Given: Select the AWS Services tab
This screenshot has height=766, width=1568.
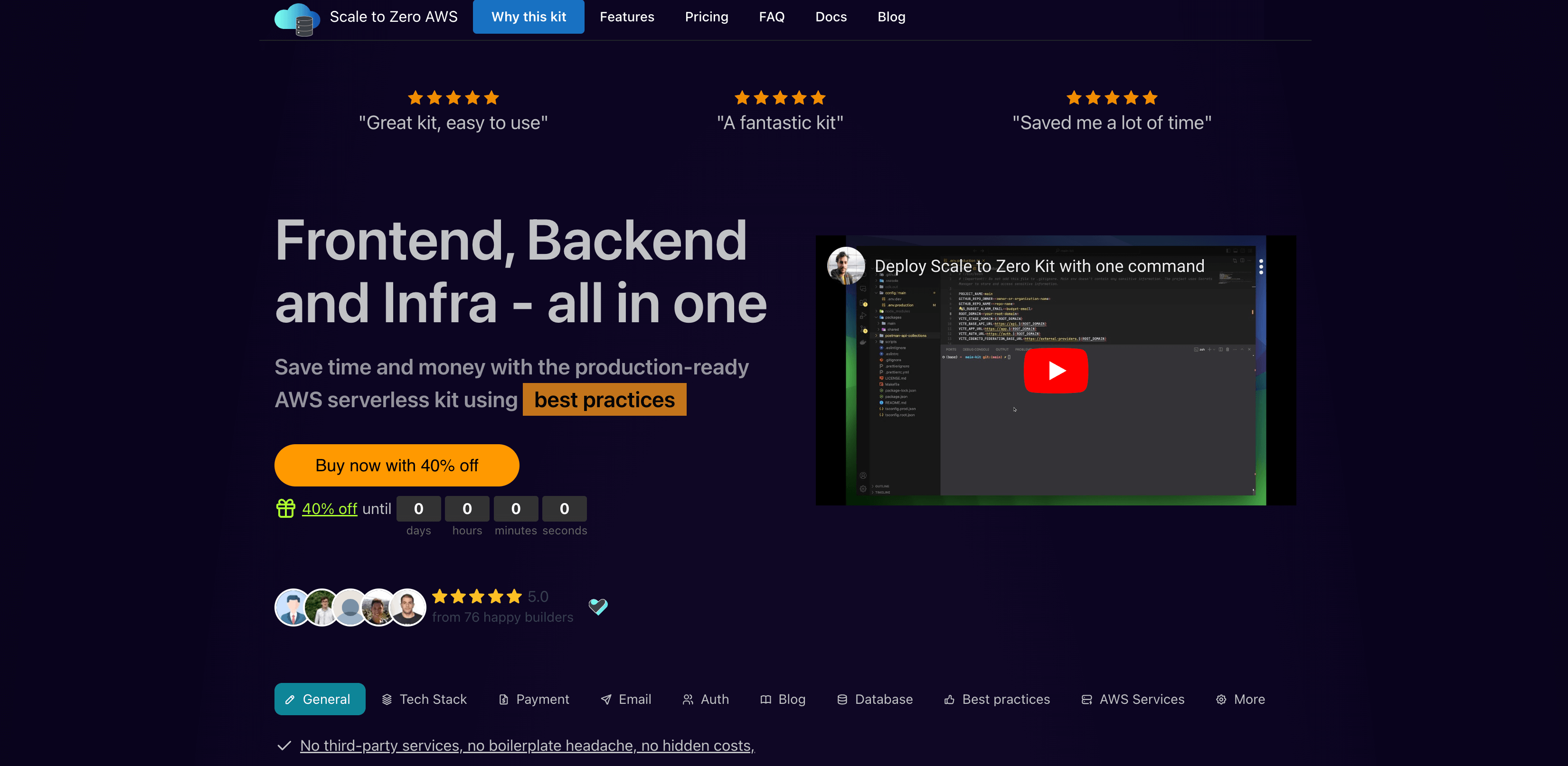Looking at the screenshot, I should point(1132,699).
